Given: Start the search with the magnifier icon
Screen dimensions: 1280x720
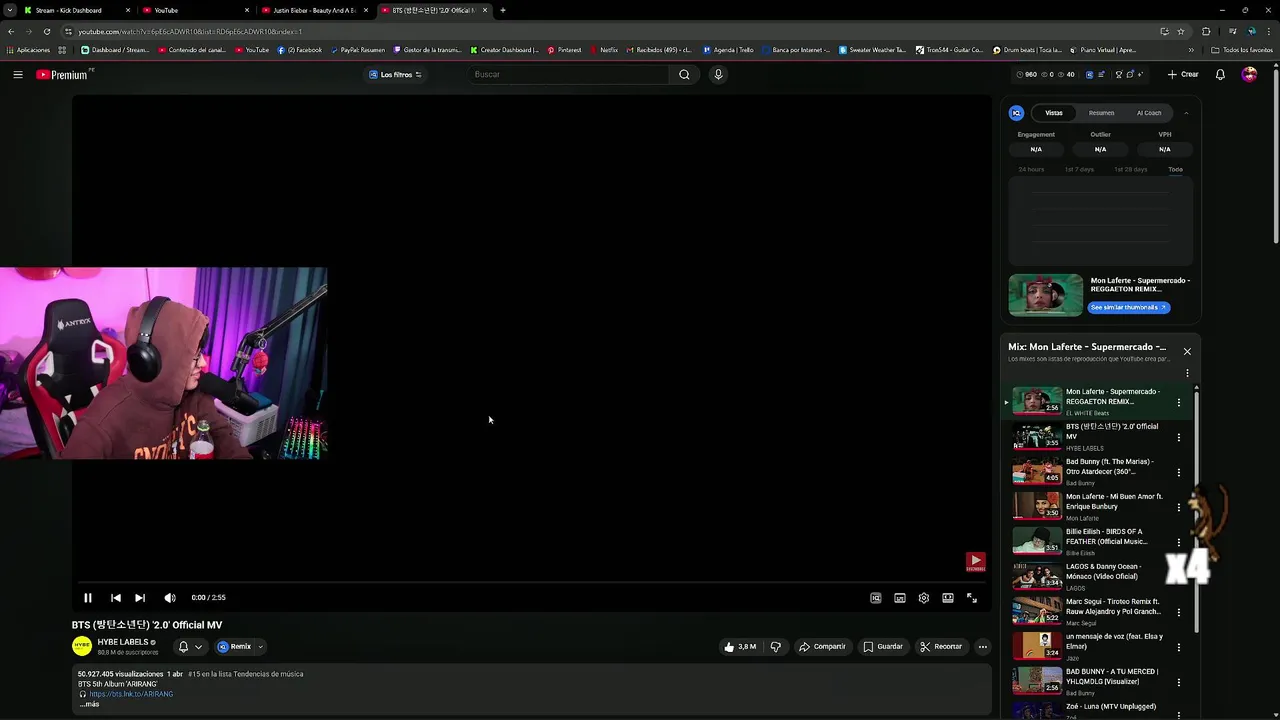Looking at the screenshot, I should (x=684, y=74).
